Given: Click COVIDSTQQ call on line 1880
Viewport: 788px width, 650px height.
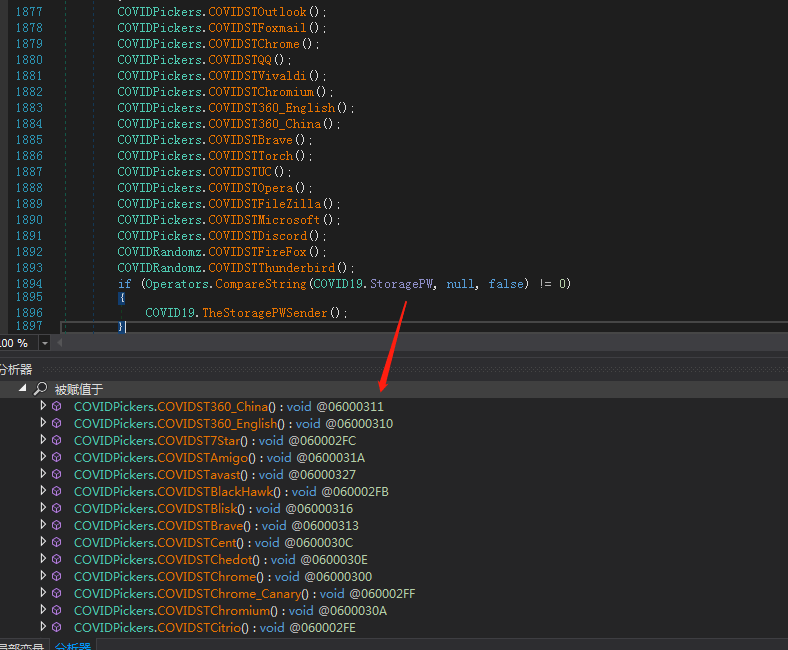Looking at the screenshot, I should tap(240, 60).
